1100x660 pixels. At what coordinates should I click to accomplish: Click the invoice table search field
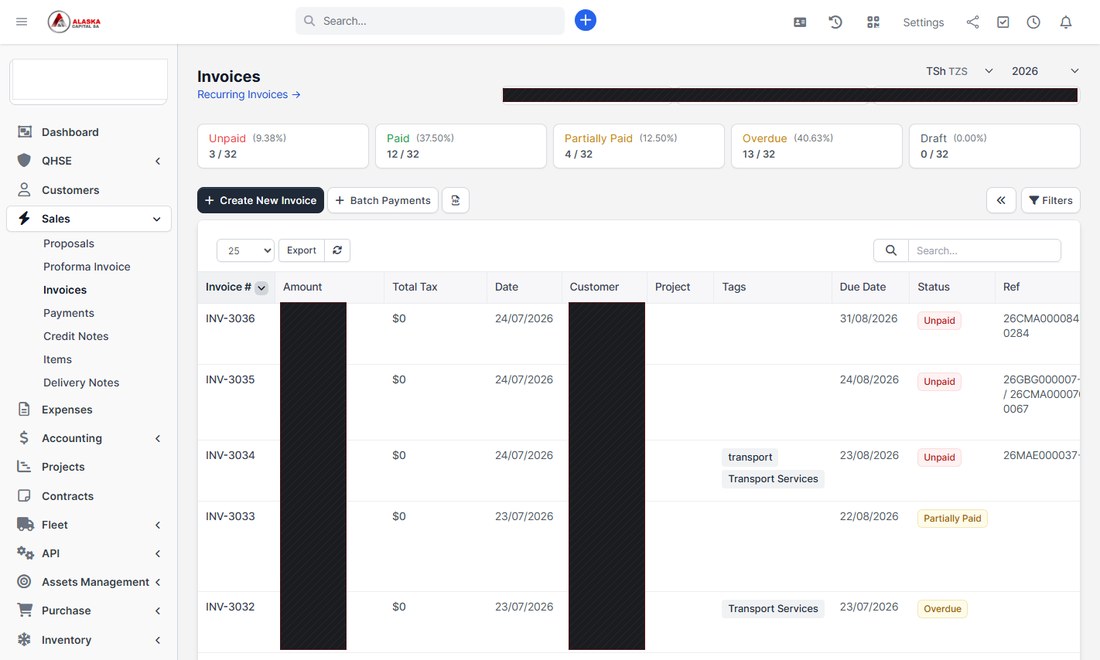click(x=984, y=250)
